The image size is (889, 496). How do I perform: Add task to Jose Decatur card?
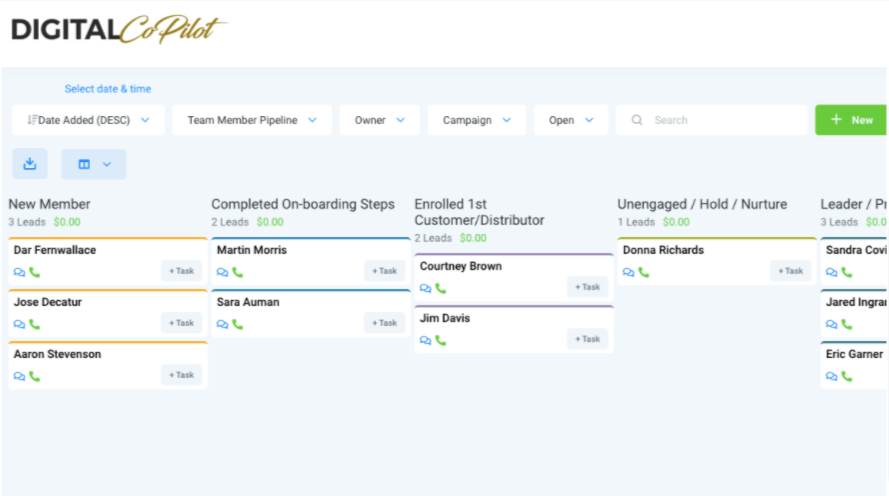tap(181, 323)
